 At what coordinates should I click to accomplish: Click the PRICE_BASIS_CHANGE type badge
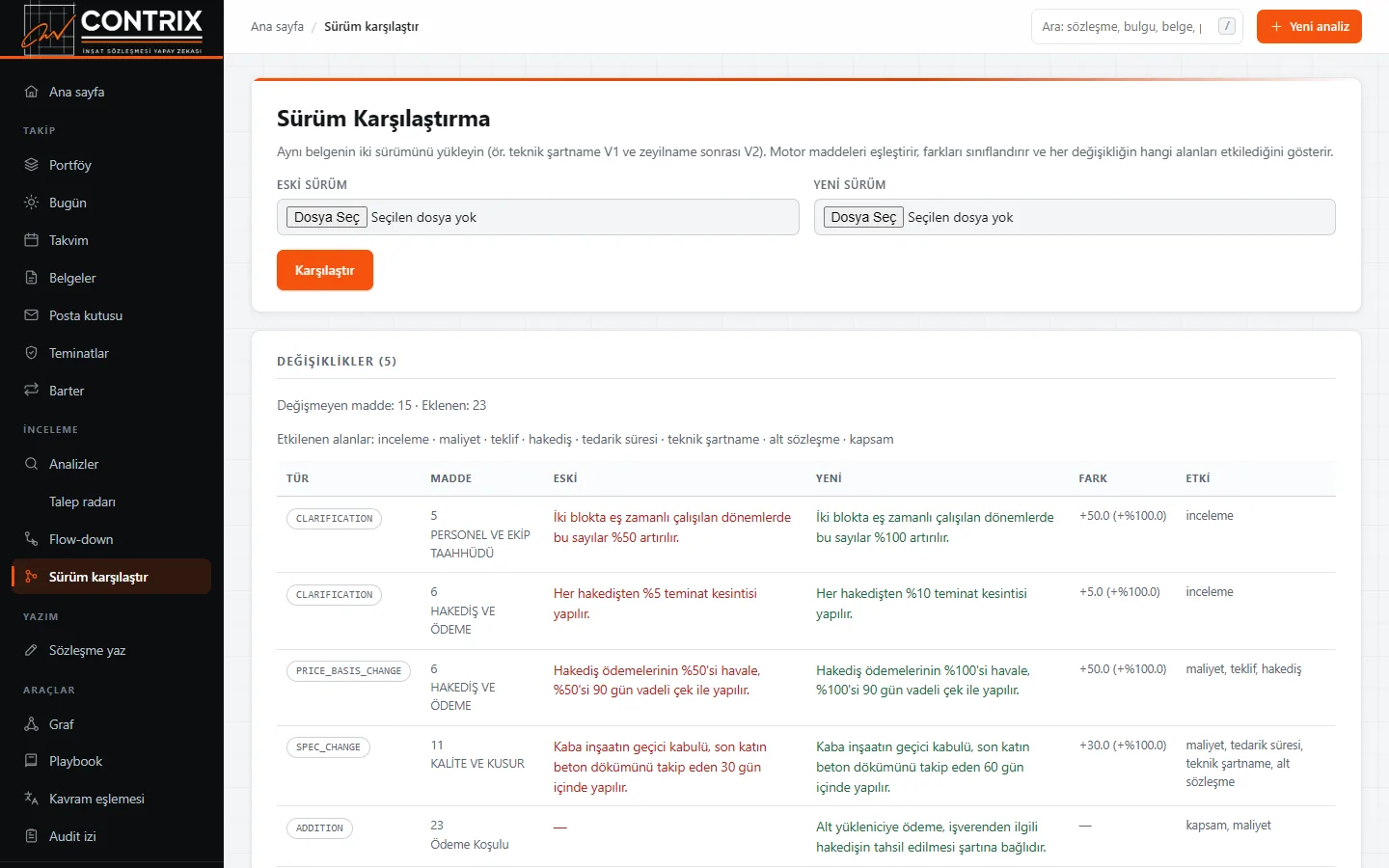pos(348,671)
